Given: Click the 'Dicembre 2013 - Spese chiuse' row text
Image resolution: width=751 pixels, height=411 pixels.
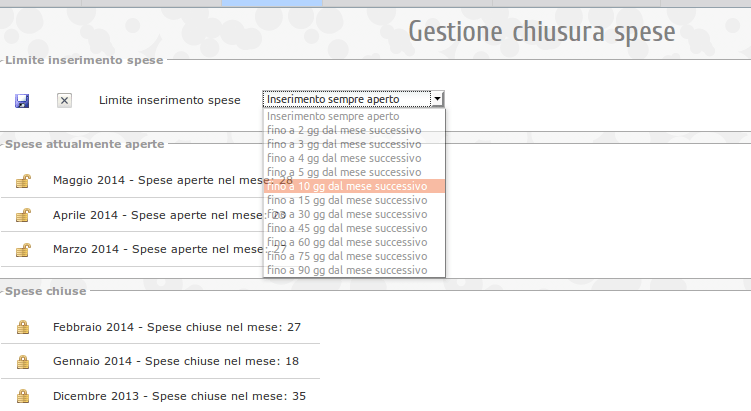Looking at the screenshot, I should coord(179,396).
